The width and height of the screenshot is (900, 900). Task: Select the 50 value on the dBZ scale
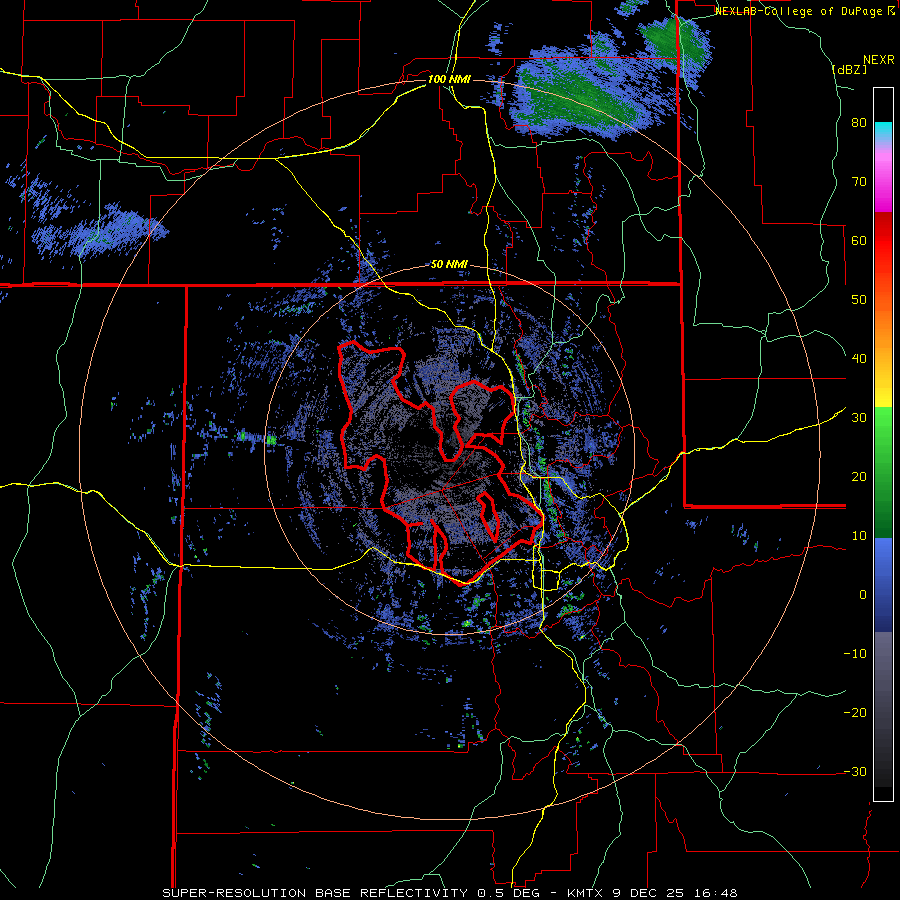click(x=859, y=300)
